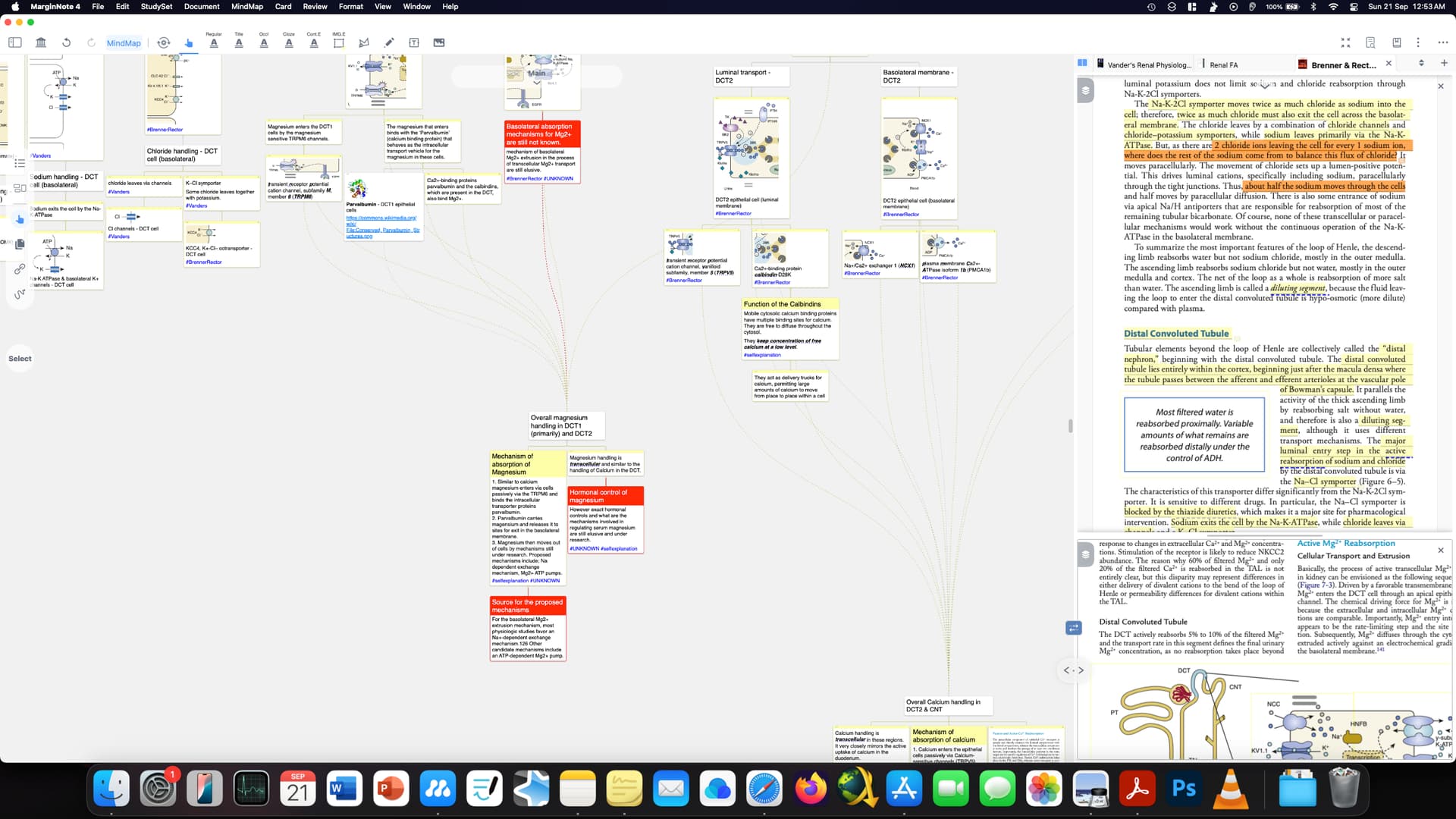Viewport: 1456px width, 819px height.
Task: Toggle the split document view icon
Action: coord(1082,63)
